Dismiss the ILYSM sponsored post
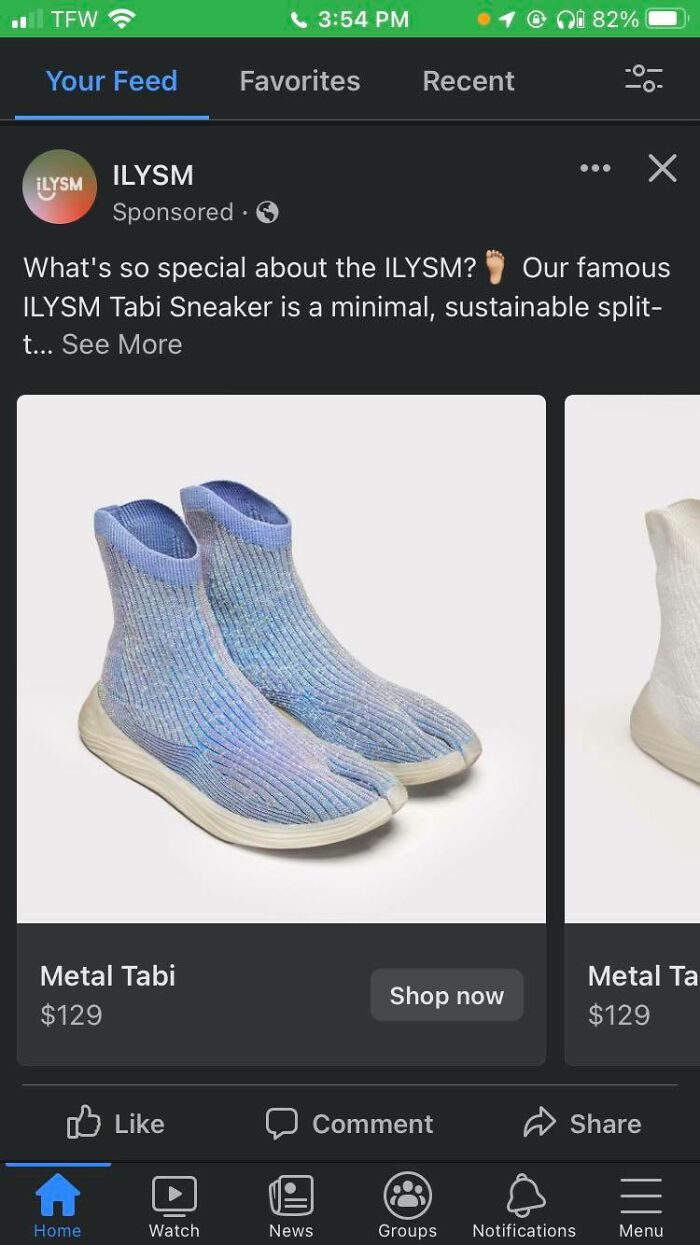This screenshot has width=700, height=1245. tap(662, 168)
